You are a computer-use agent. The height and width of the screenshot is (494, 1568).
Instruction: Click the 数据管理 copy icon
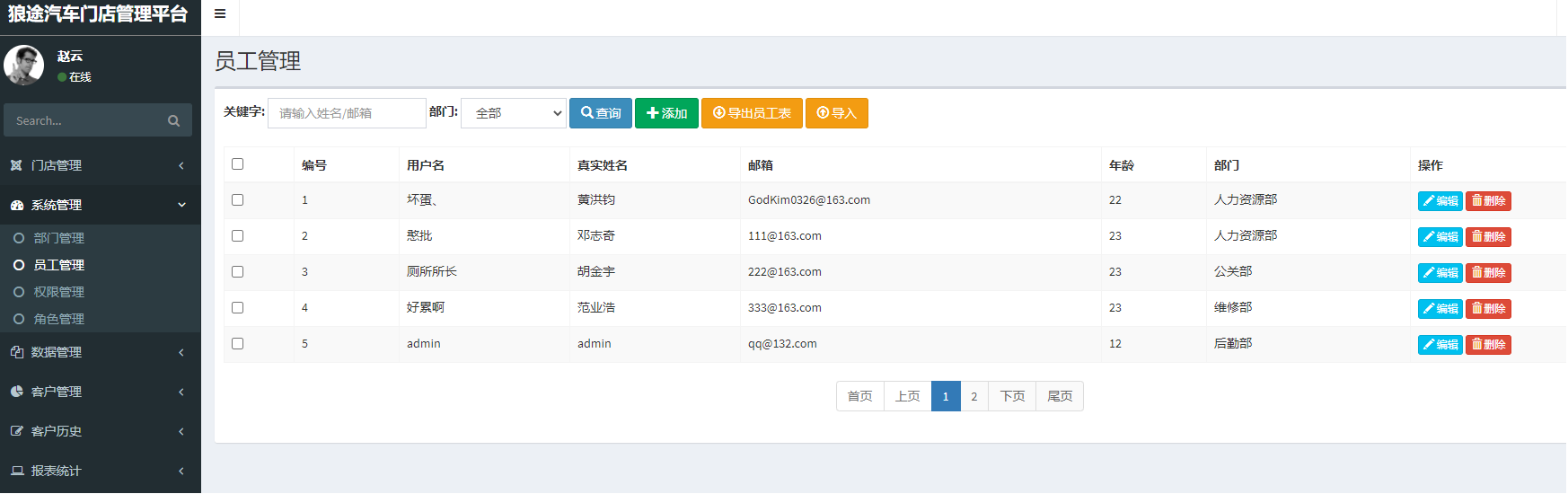pyautogui.click(x=16, y=352)
